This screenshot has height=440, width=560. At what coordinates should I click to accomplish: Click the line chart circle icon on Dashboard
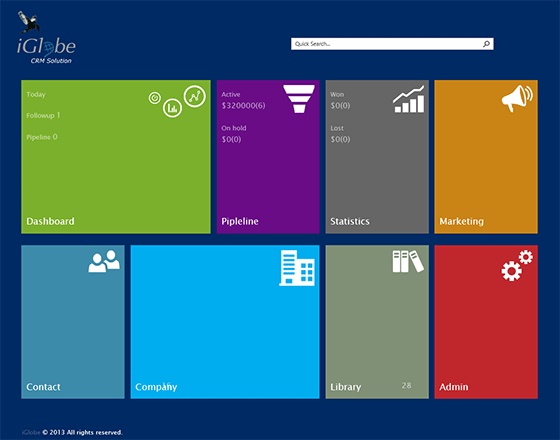pyautogui.click(x=195, y=96)
